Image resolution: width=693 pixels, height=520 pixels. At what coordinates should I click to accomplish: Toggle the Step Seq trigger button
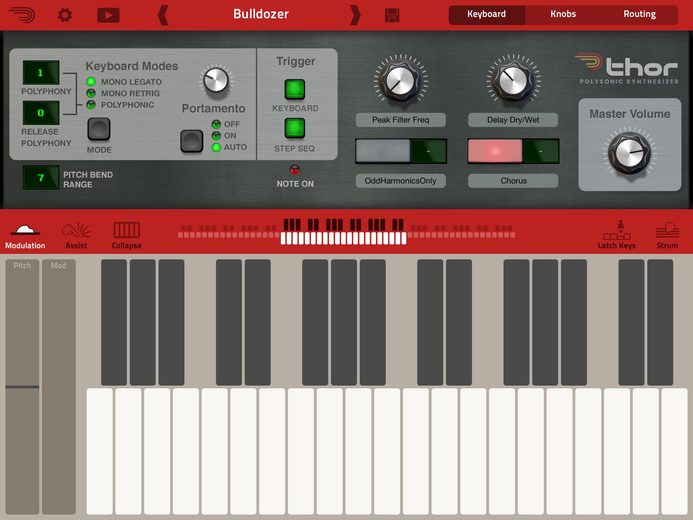coord(295,128)
